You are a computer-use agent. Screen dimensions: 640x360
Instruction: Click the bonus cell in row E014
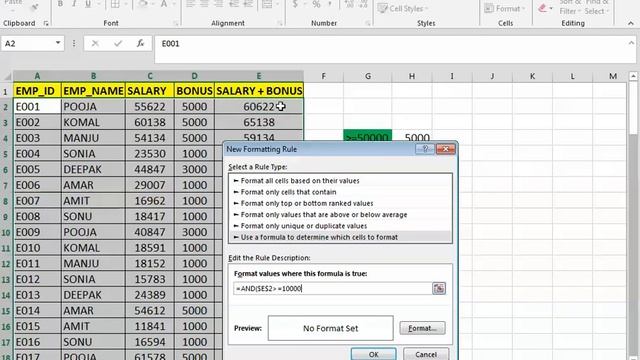(x=194, y=311)
